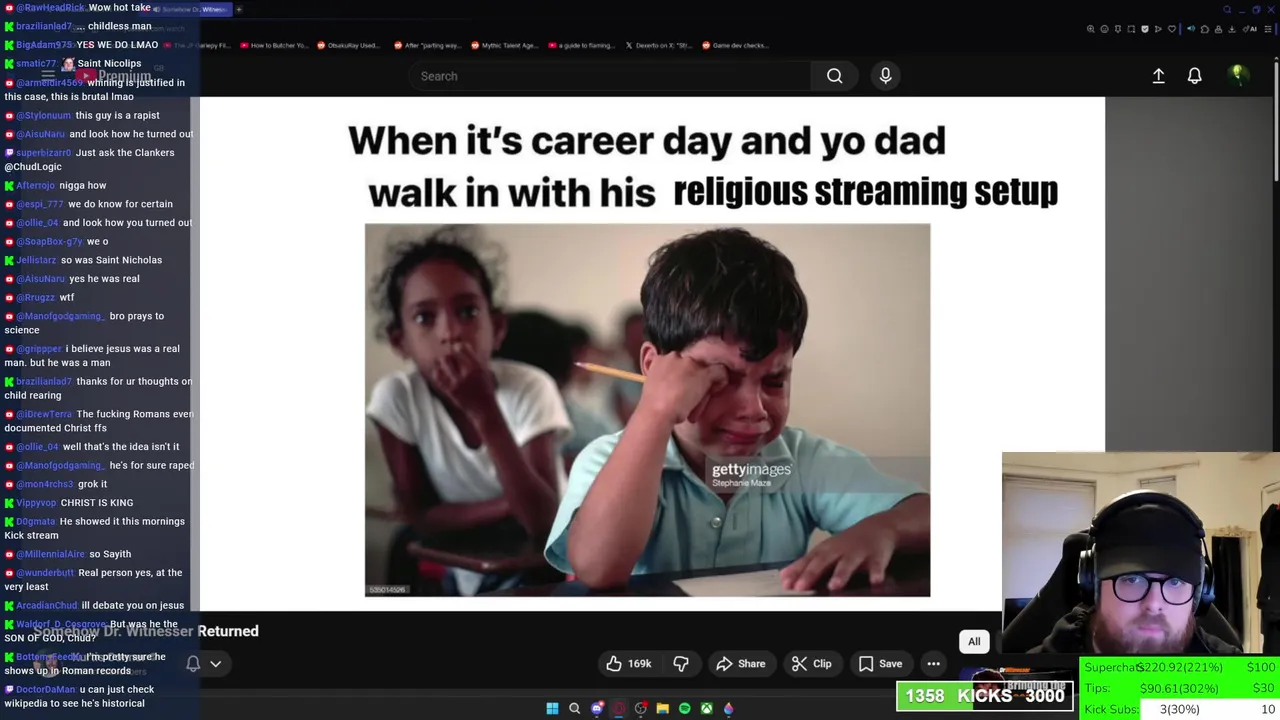
Task: Click the 1358 KICKS 3000 progress bar
Action: [985, 696]
